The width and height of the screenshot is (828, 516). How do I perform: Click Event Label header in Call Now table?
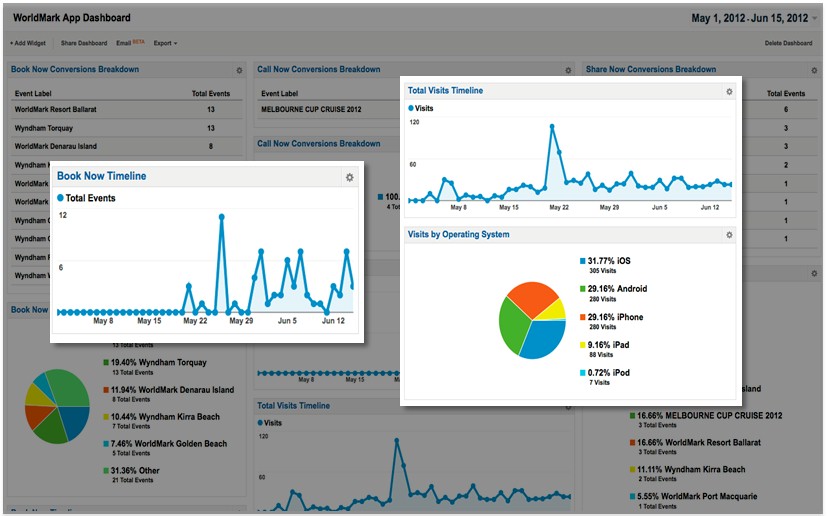279,93
